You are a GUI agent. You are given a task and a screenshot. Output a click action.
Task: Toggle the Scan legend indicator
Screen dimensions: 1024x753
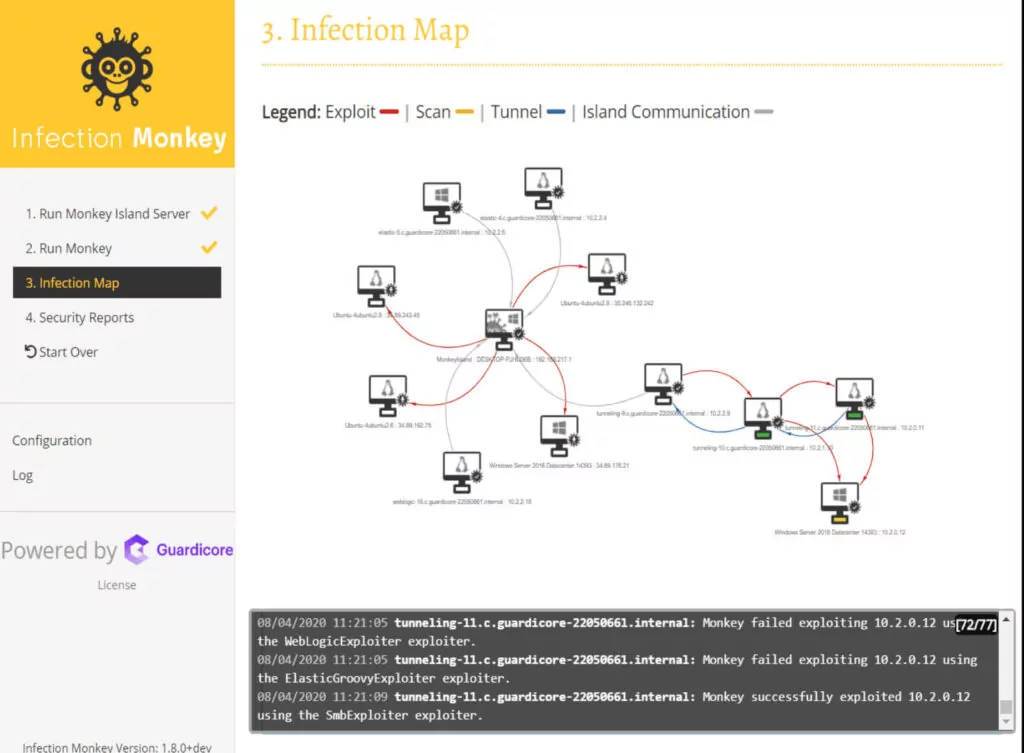click(x=464, y=112)
